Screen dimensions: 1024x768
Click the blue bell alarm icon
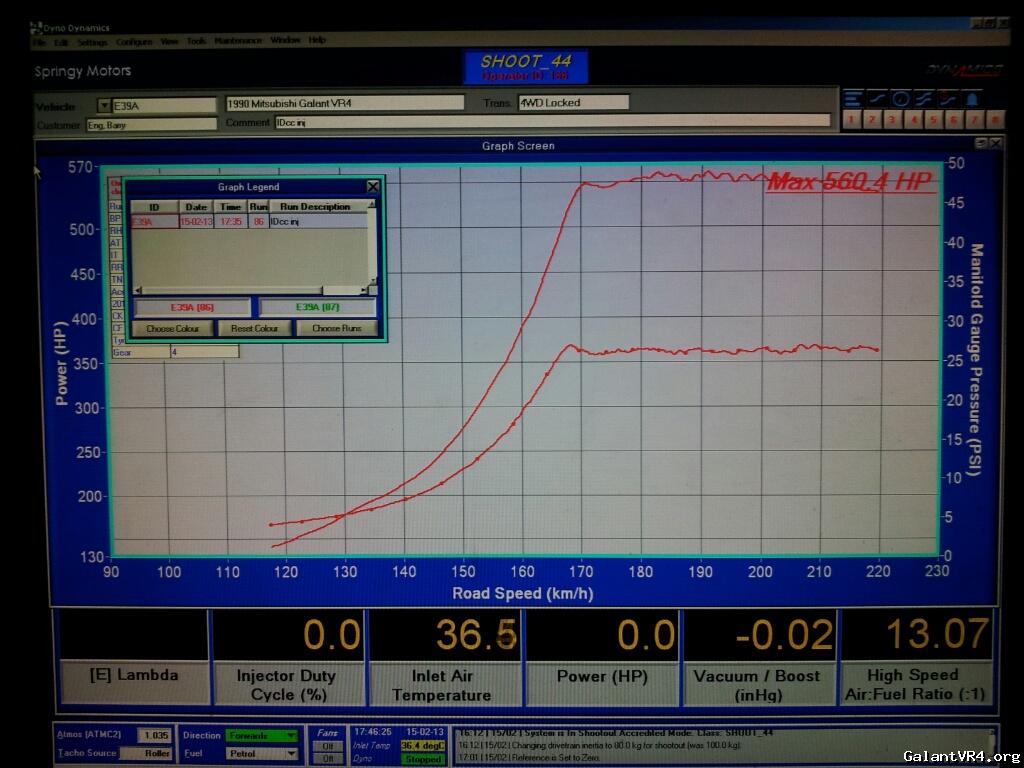(x=972, y=99)
